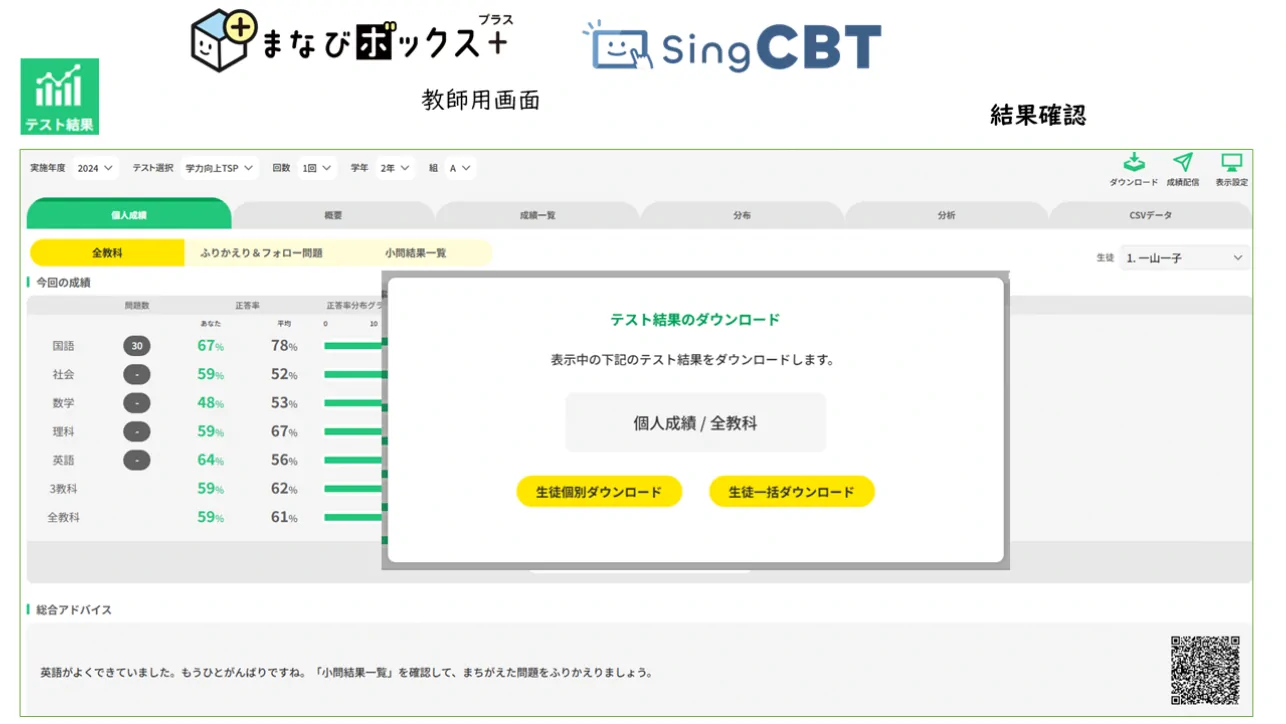Screen dimensions: 1286x724
Task: Click the QR code image
Action: coord(1205,670)
